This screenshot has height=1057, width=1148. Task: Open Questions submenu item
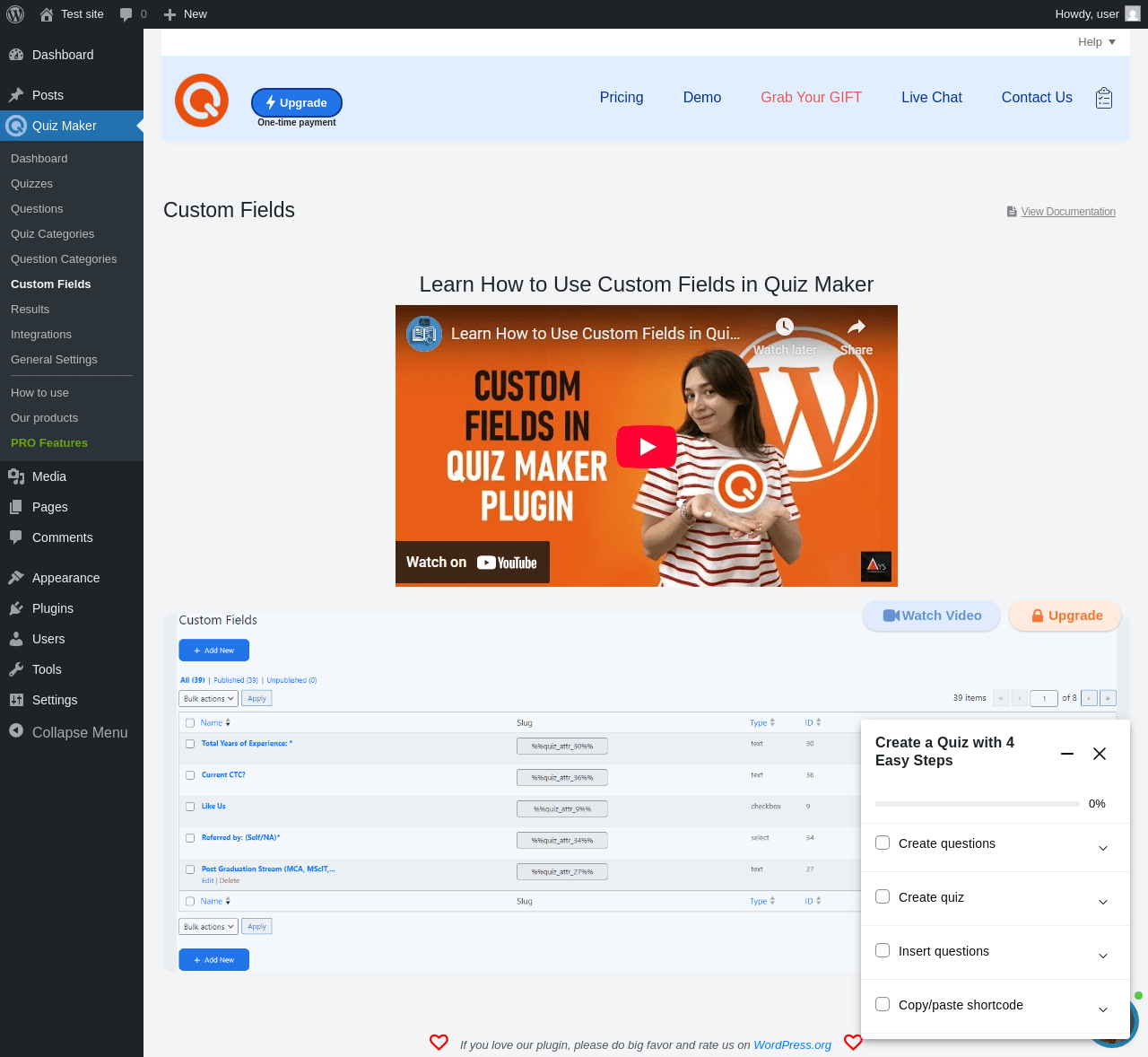point(72,209)
